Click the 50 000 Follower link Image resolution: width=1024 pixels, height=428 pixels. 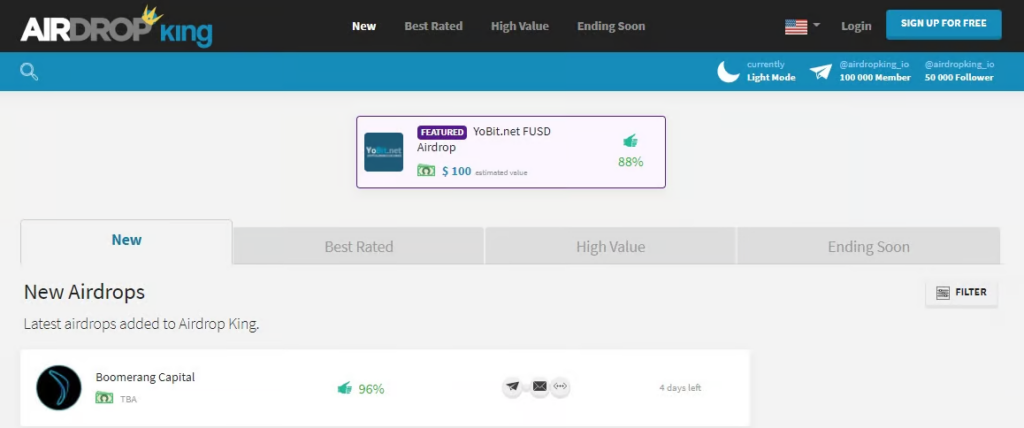coord(959,77)
